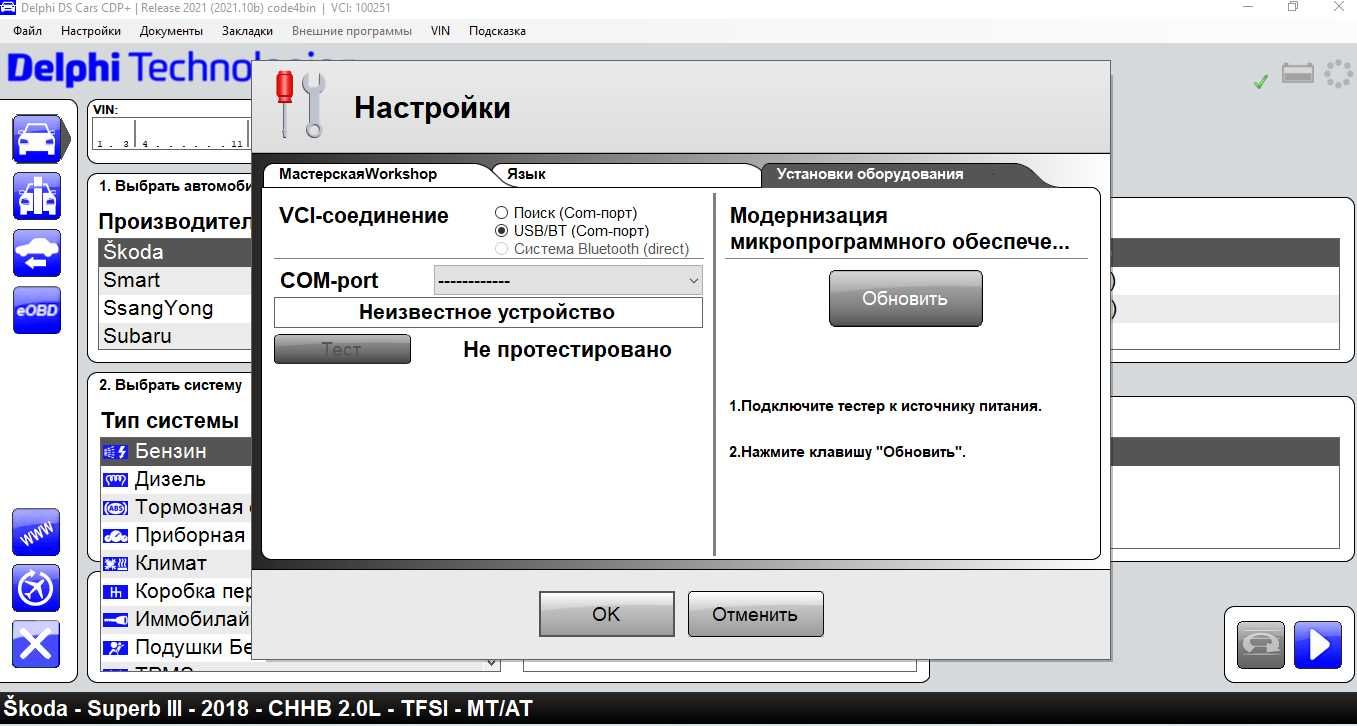Select SsangYong in manufacturer list
The width and height of the screenshot is (1357, 726).
point(175,308)
